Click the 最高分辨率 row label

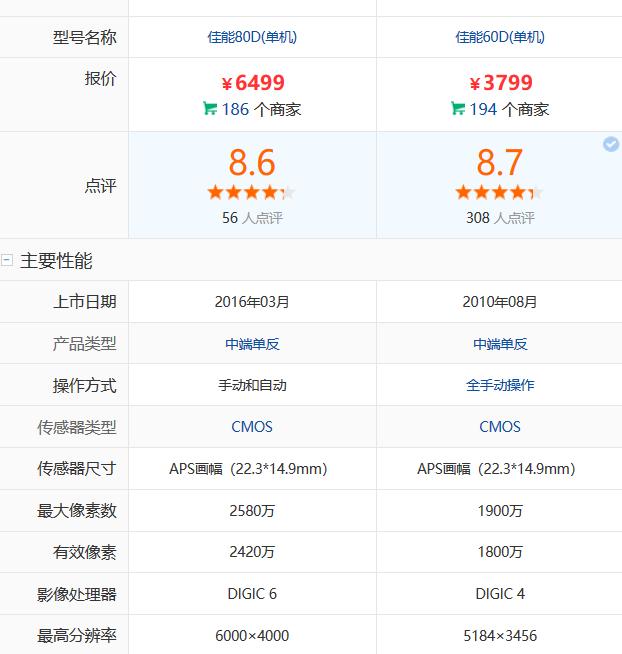(76, 636)
